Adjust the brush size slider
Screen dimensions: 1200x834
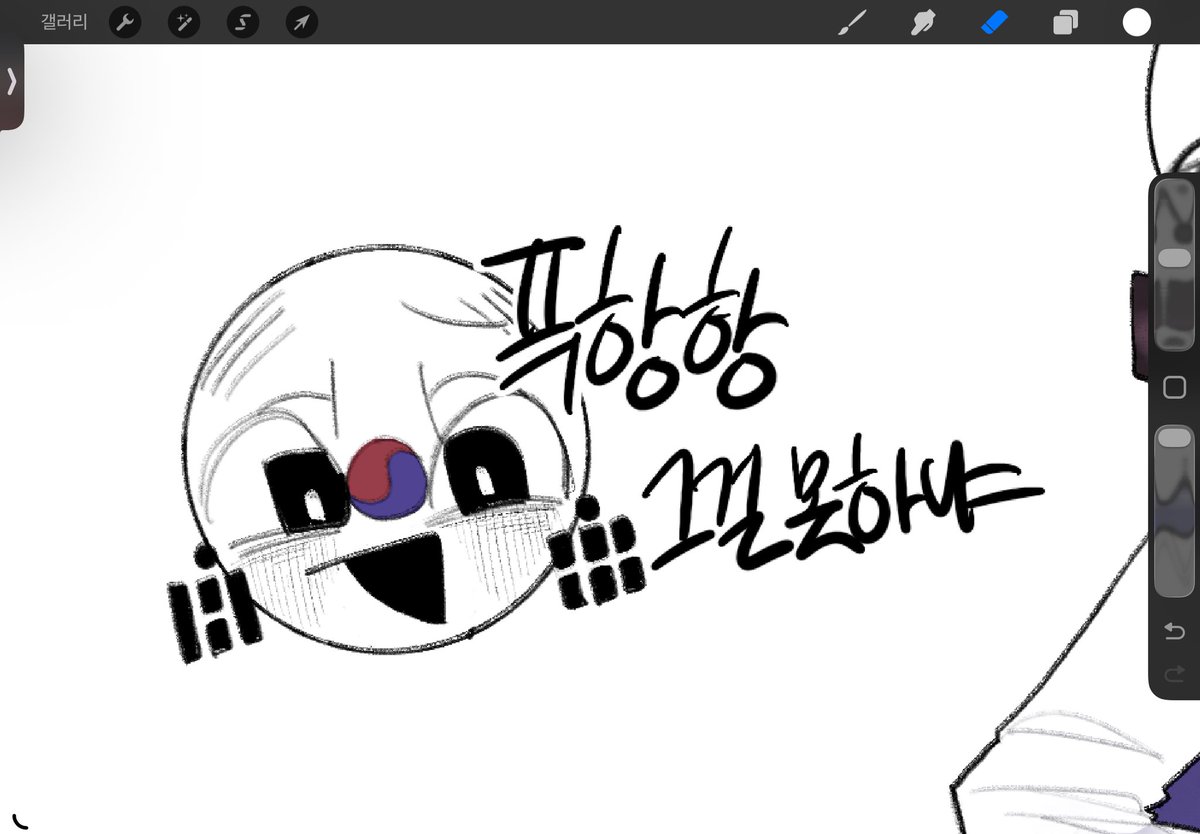tap(1174, 267)
